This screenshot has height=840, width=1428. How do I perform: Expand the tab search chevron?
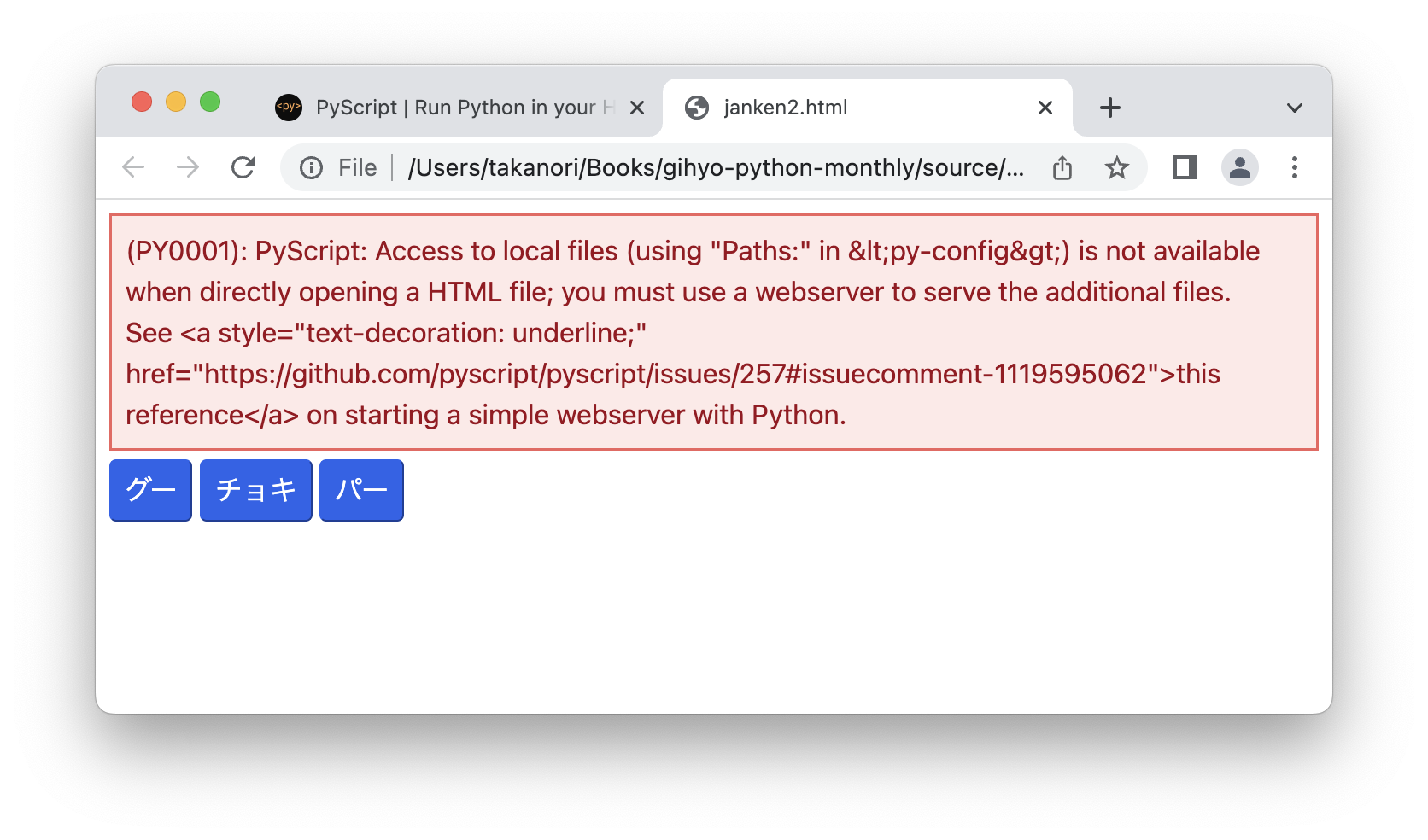pyautogui.click(x=1295, y=108)
